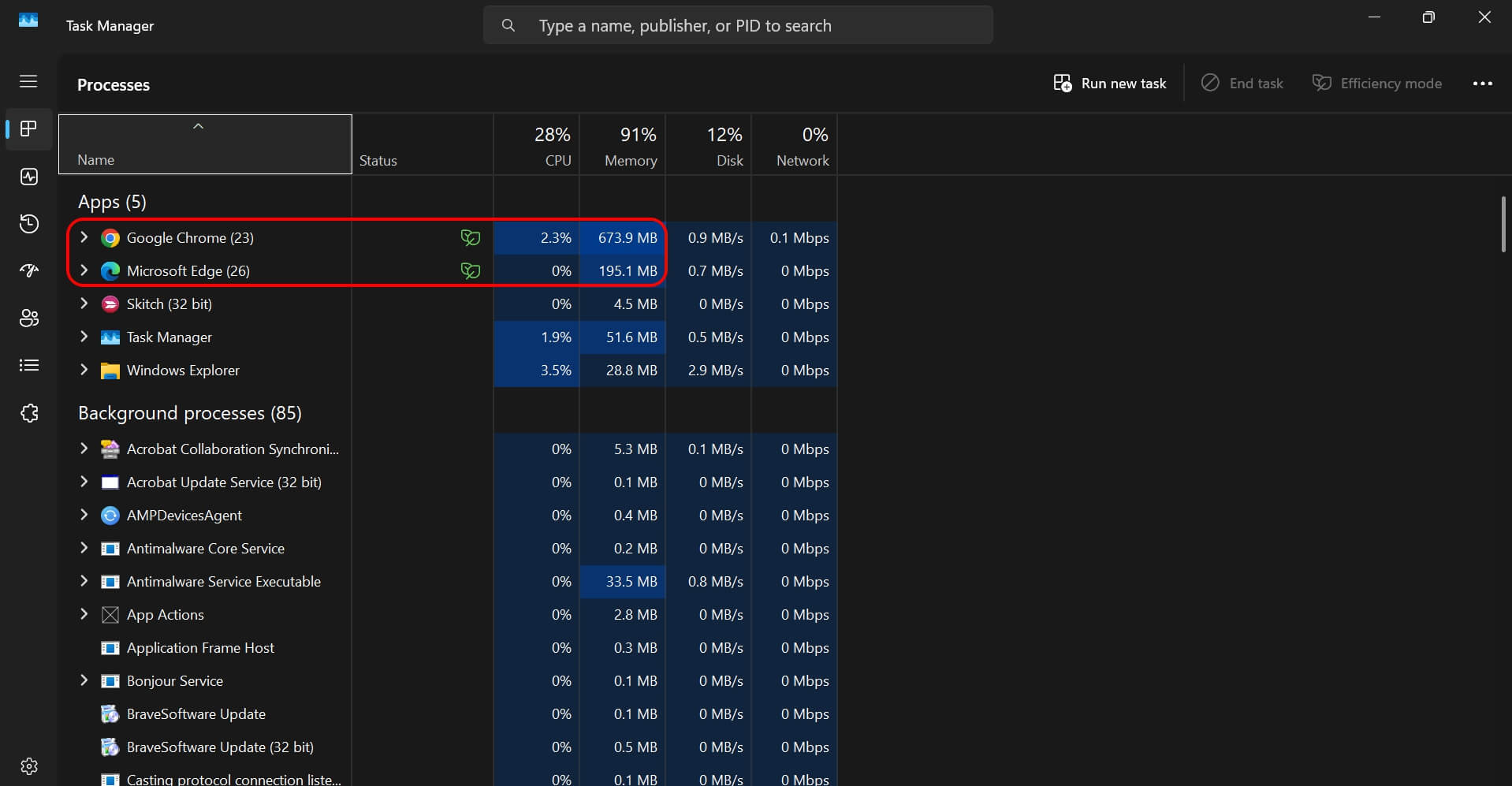The width and height of the screenshot is (1512, 786).
Task: Sort by the Status column header
Action: [423, 144]
